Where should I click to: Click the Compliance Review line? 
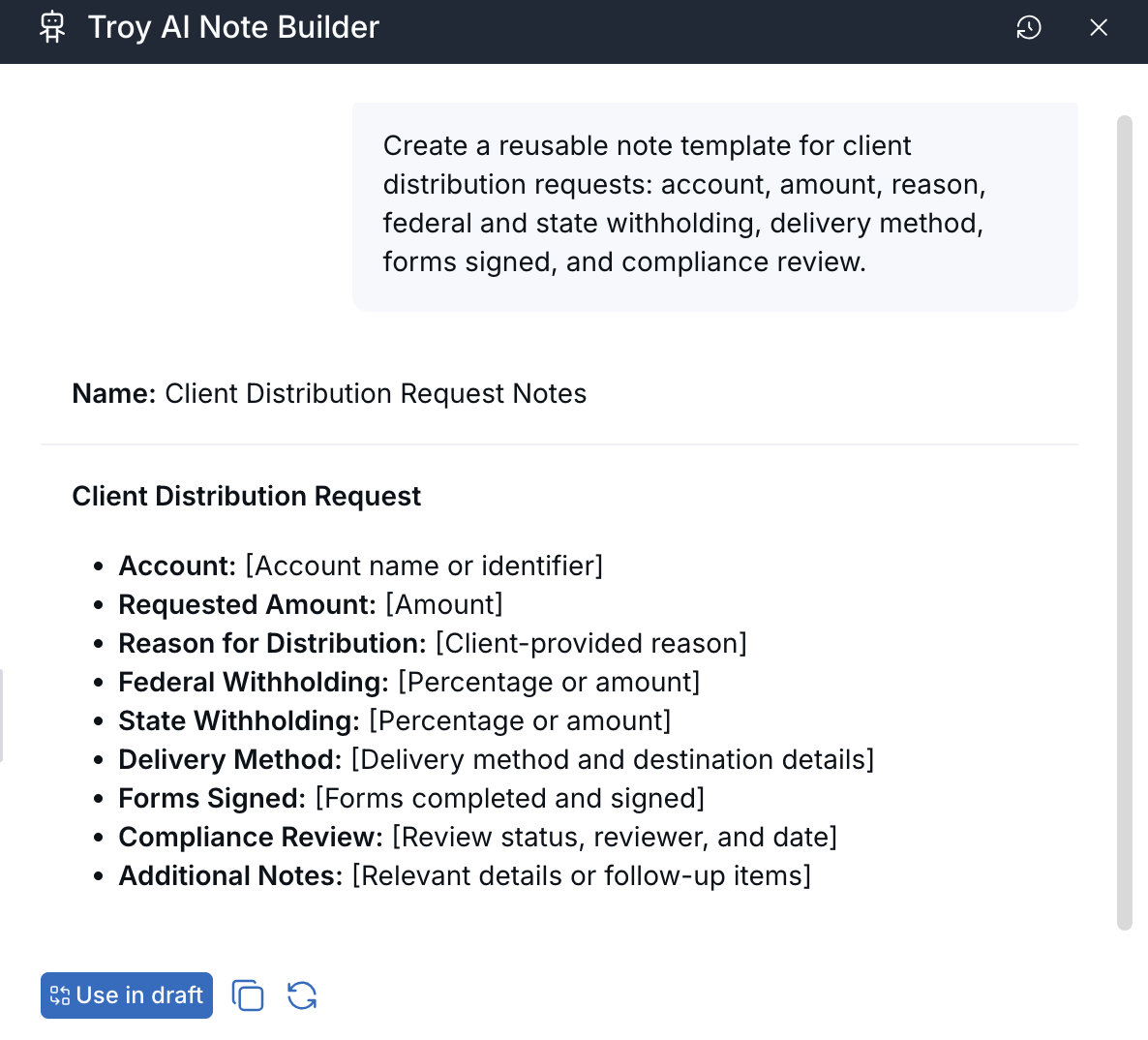point(478,838)
